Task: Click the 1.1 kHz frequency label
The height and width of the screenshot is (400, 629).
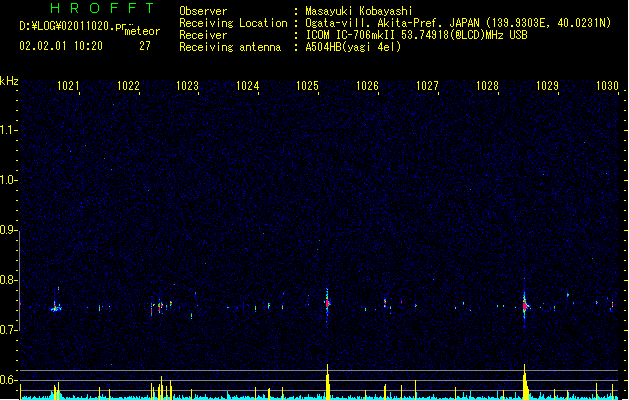Action: (x=8, y=130)
